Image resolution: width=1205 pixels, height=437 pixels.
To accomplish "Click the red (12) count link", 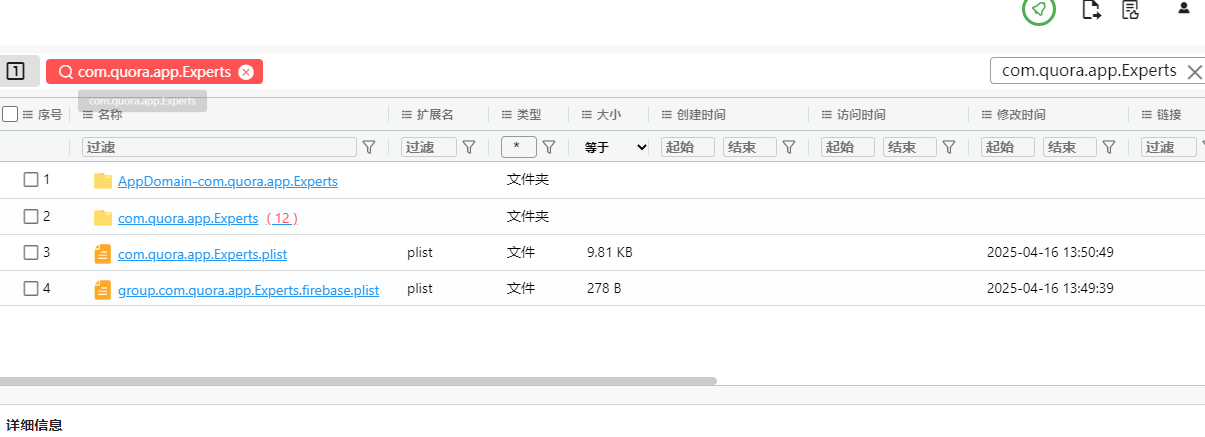I will [x=282, y=217].
